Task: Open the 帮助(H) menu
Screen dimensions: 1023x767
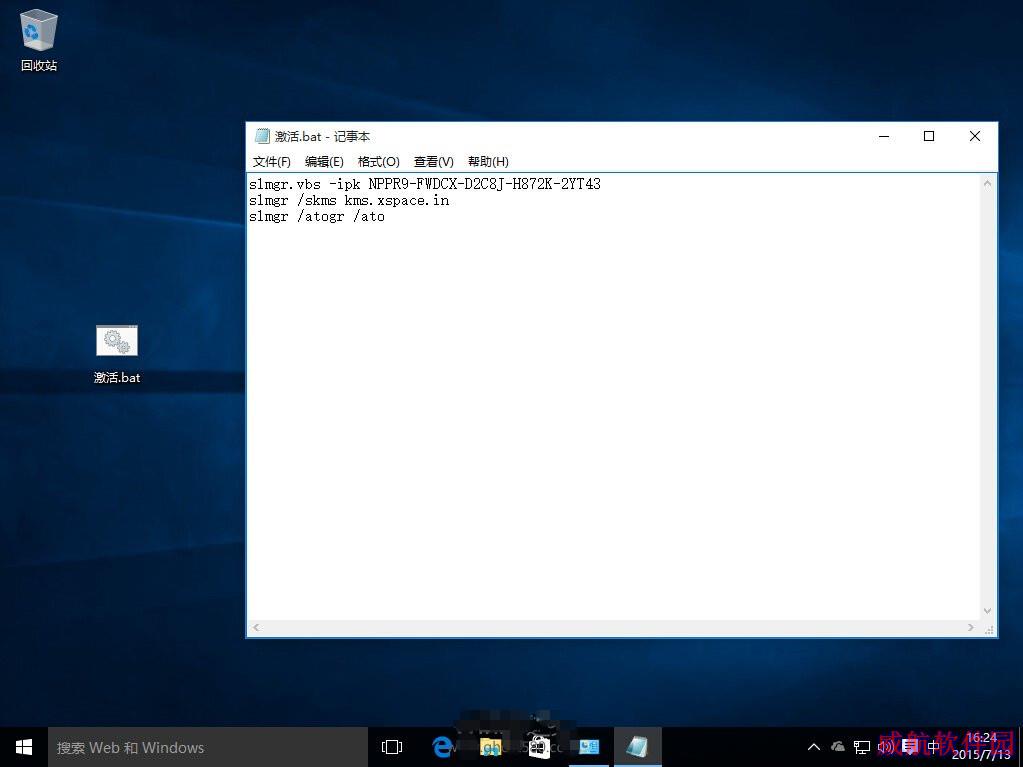Action: pyautogui.click(x=488, y=162)
